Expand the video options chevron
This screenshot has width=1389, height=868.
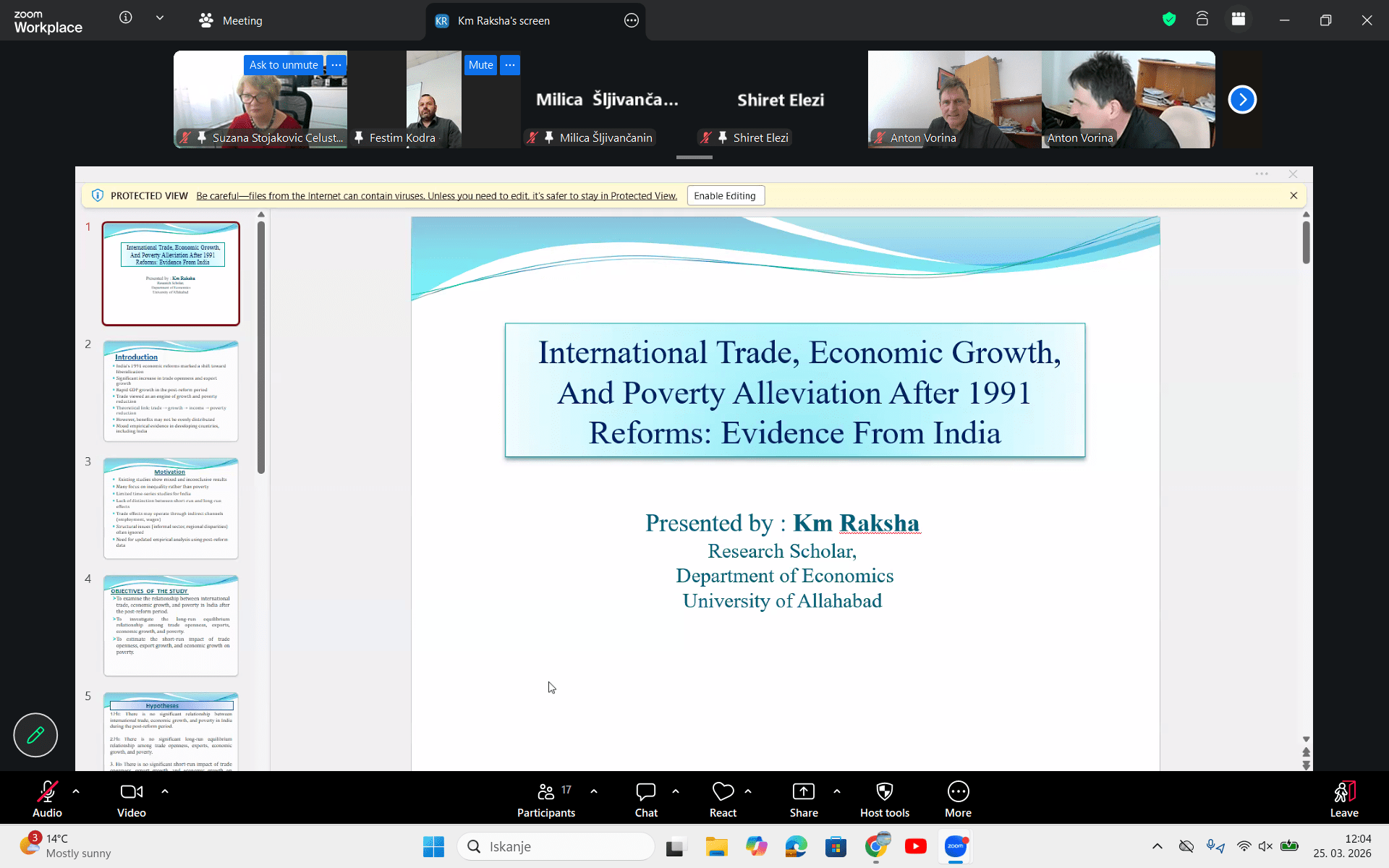click(x=165, y=791)
